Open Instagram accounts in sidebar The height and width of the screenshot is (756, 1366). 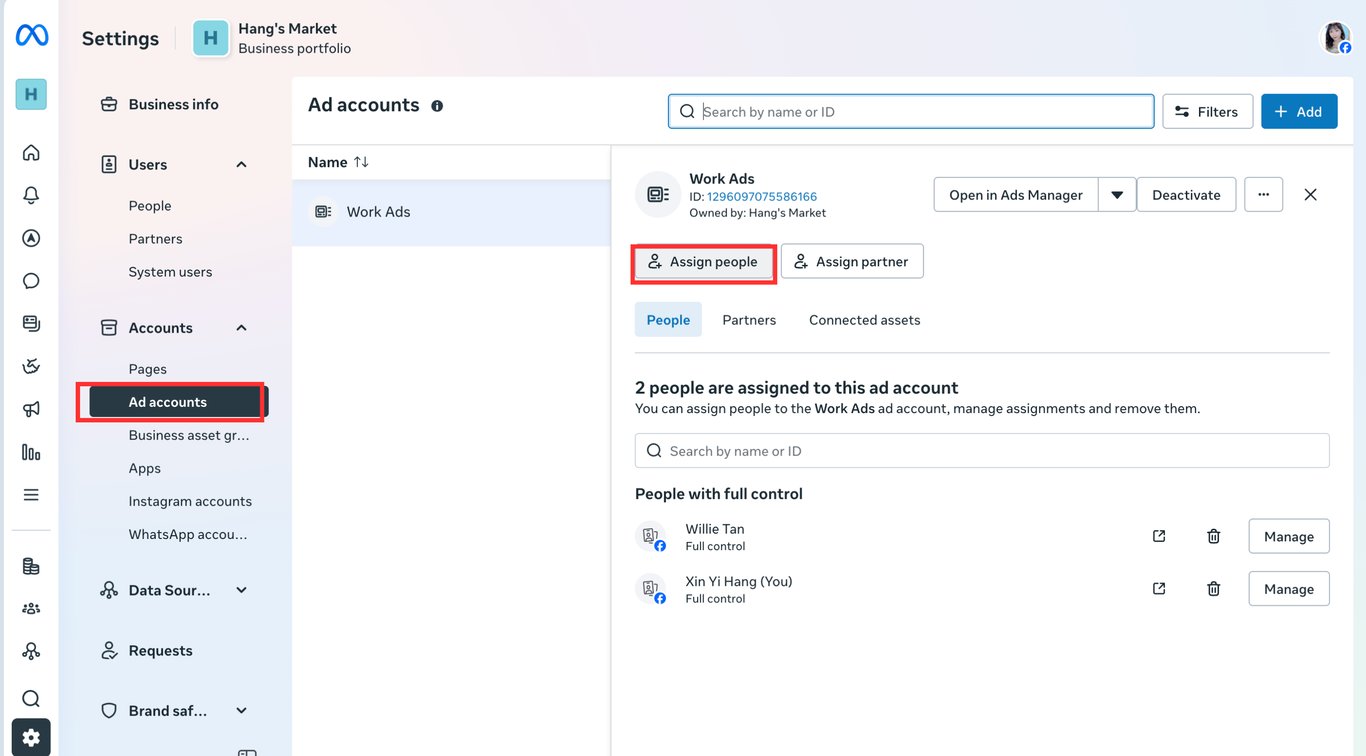point(190,501)
